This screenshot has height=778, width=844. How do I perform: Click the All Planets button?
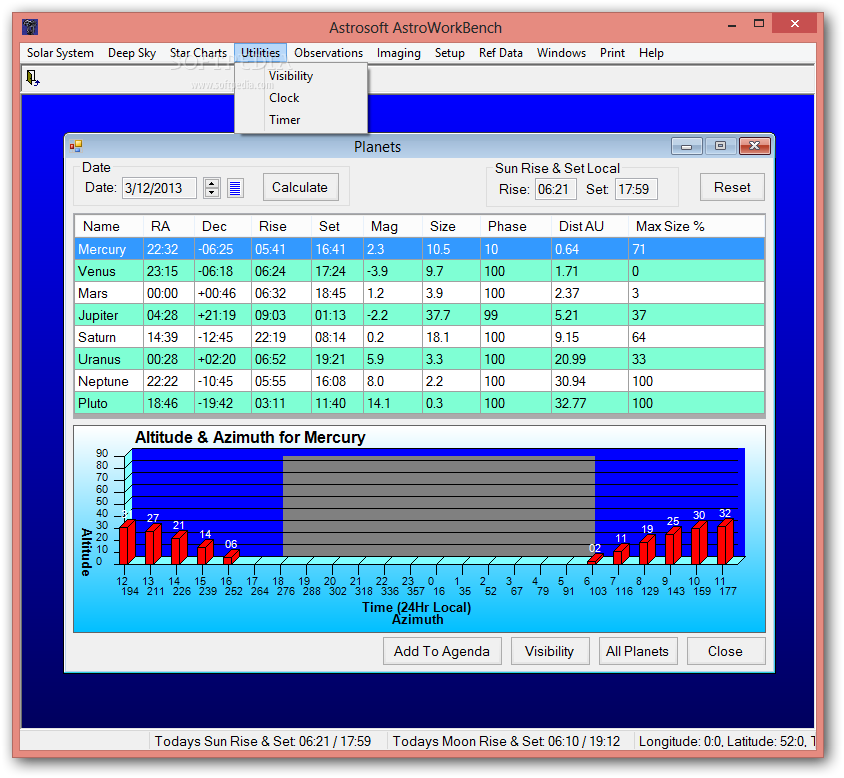coord(638,651)
